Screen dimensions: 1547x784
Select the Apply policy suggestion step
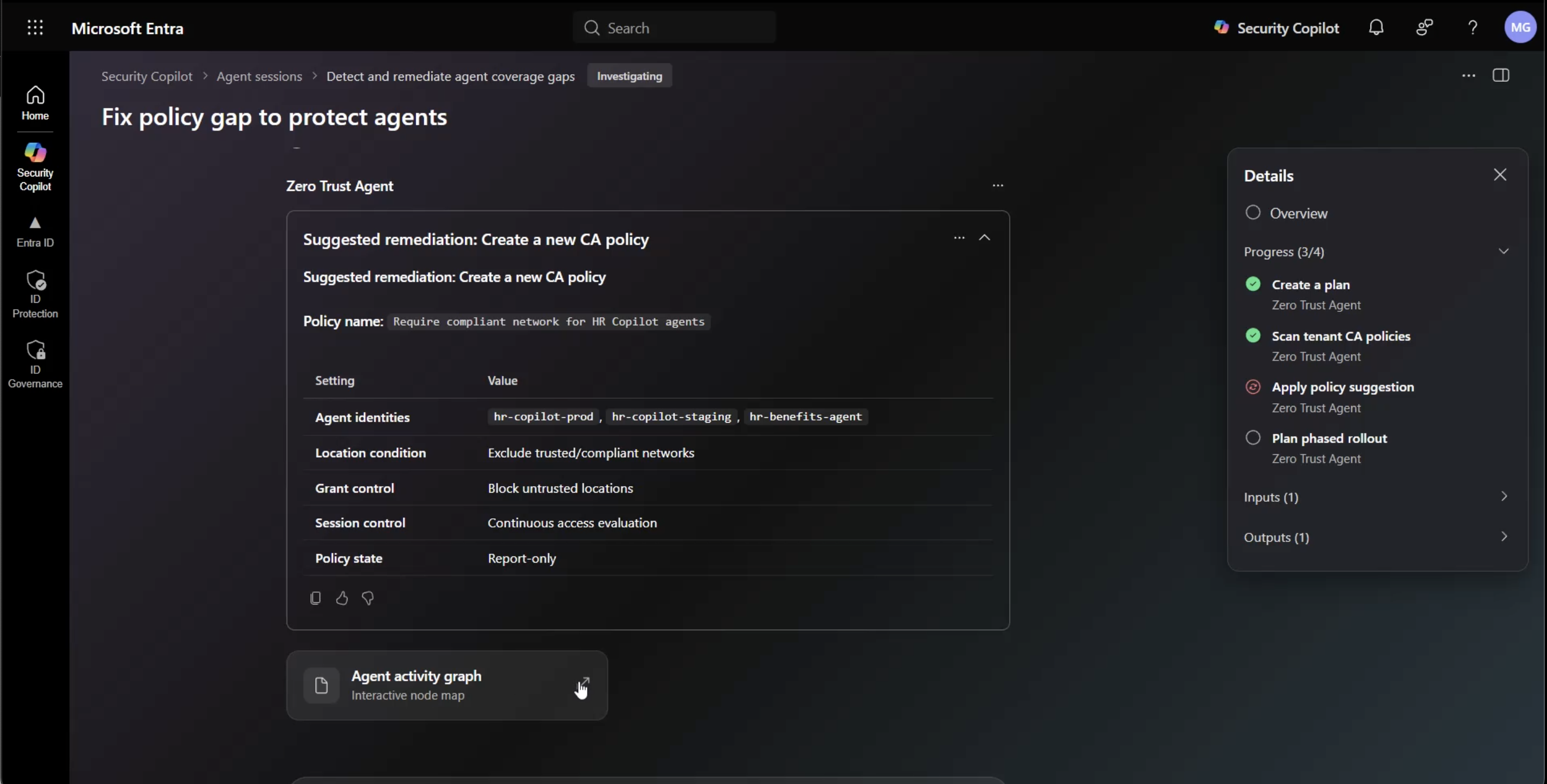1342,387
